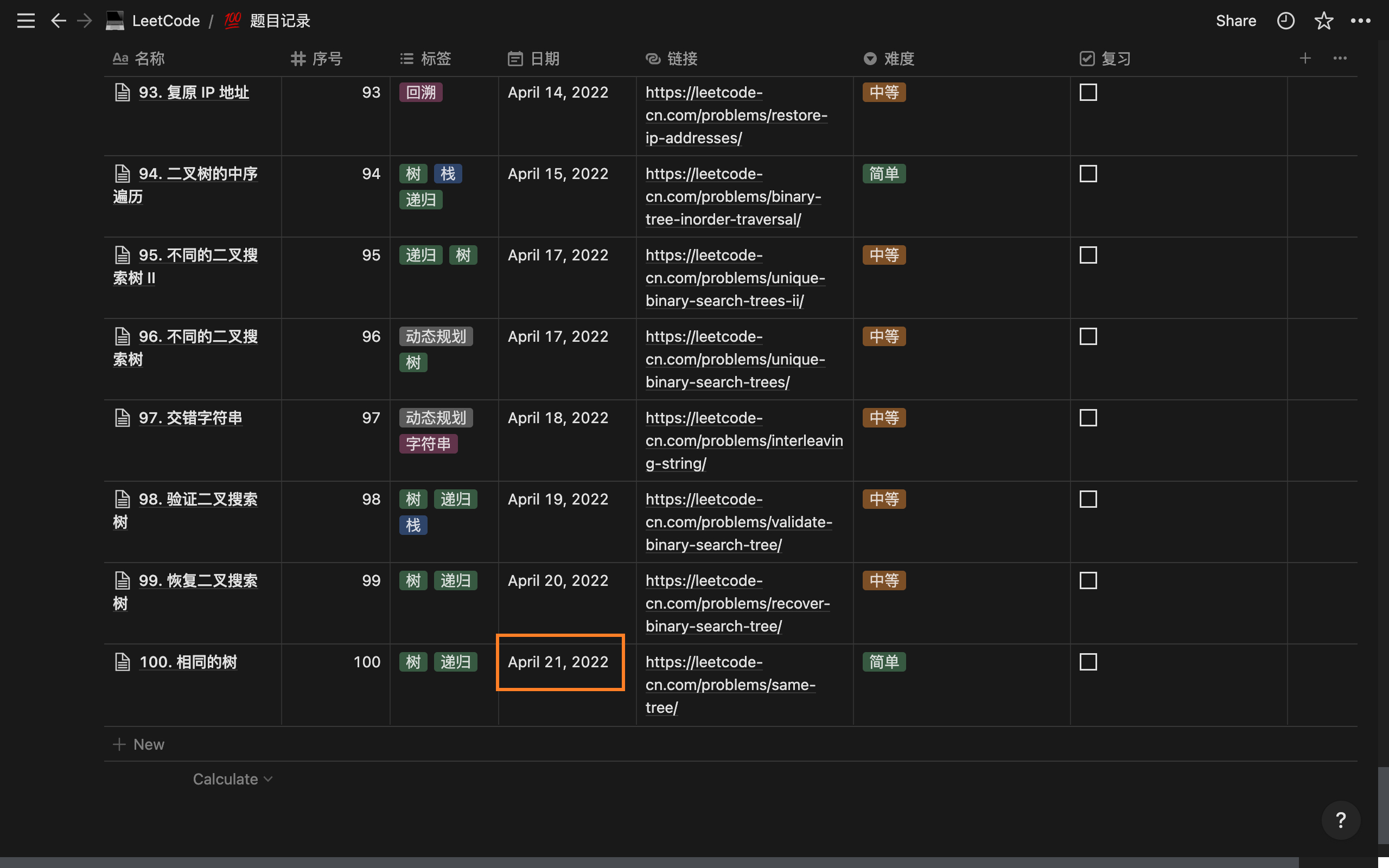Open the validate-binary-search-tree link

[738, 522]
